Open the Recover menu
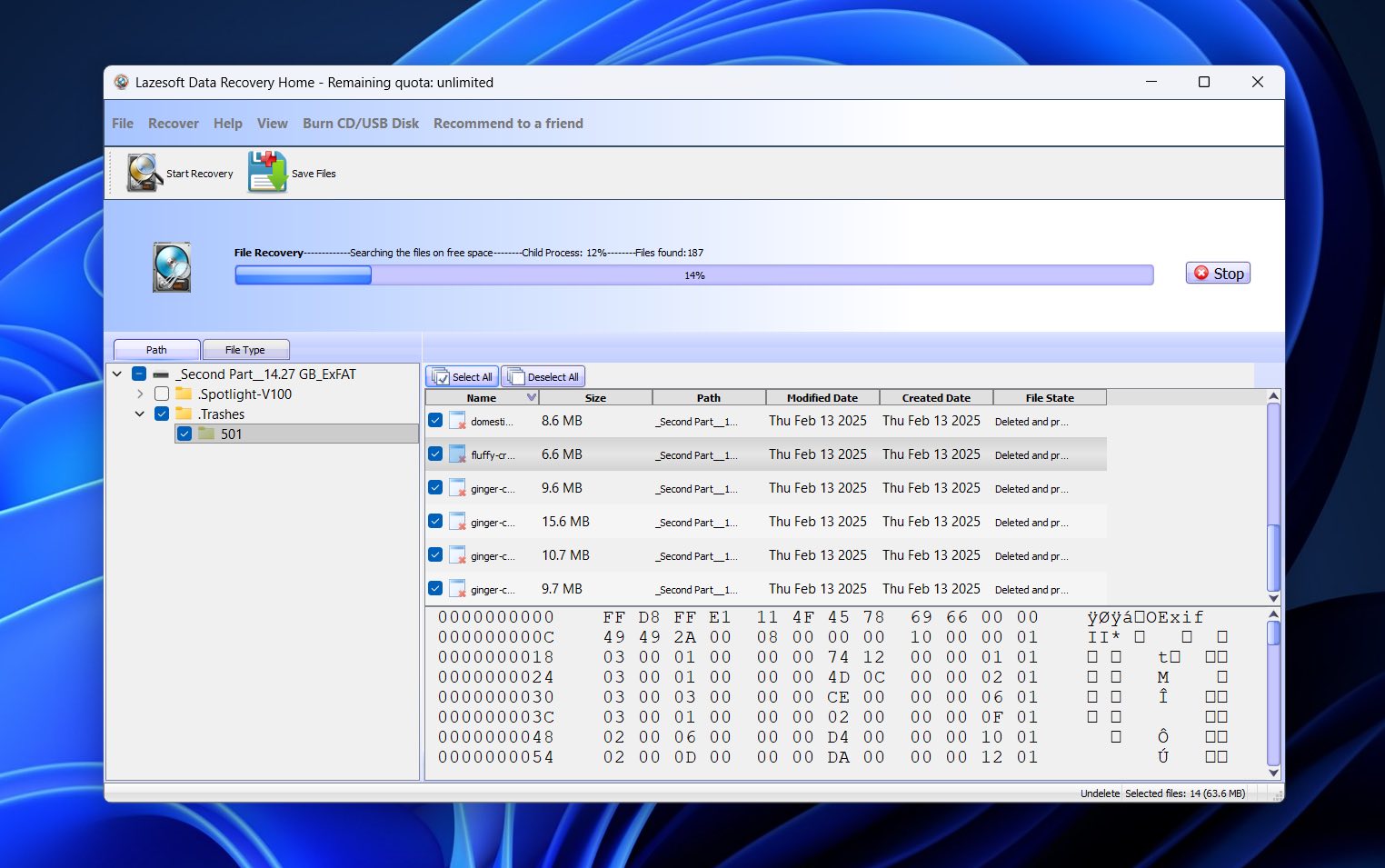Viewport: 1385px width, 868px height. (173, 123)
